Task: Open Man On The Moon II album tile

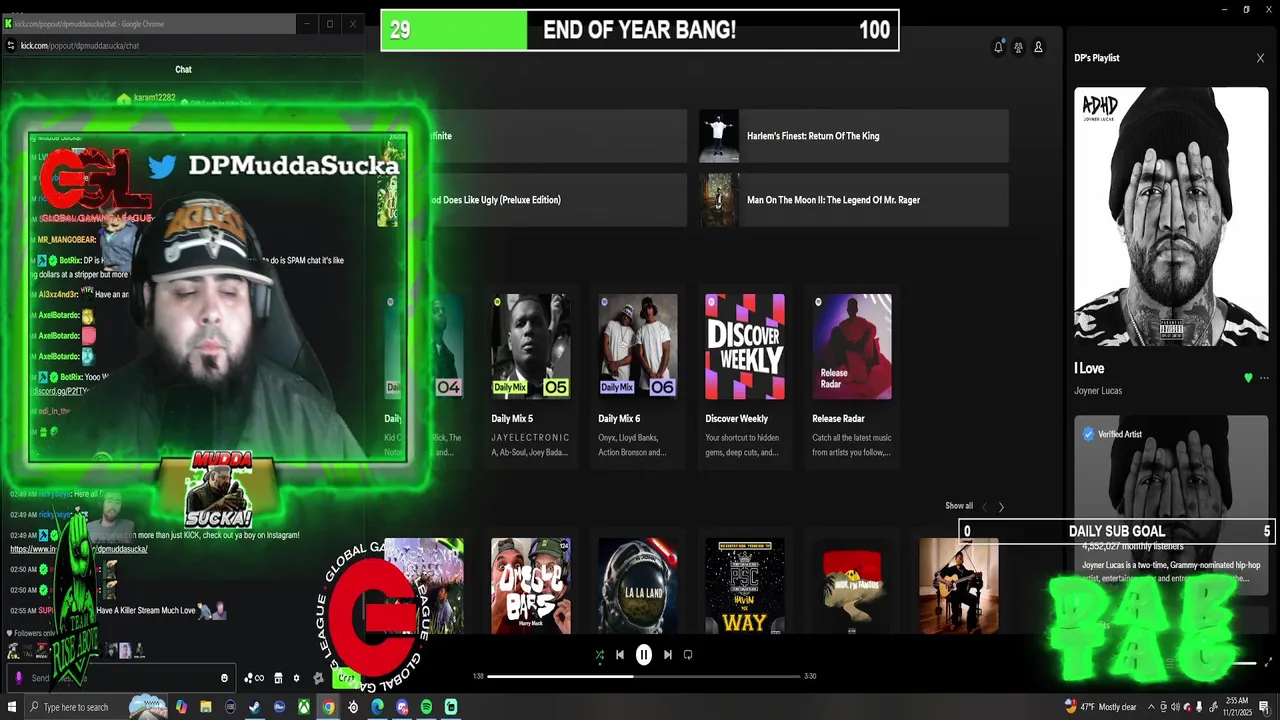Action: click(x=854, y=200)
